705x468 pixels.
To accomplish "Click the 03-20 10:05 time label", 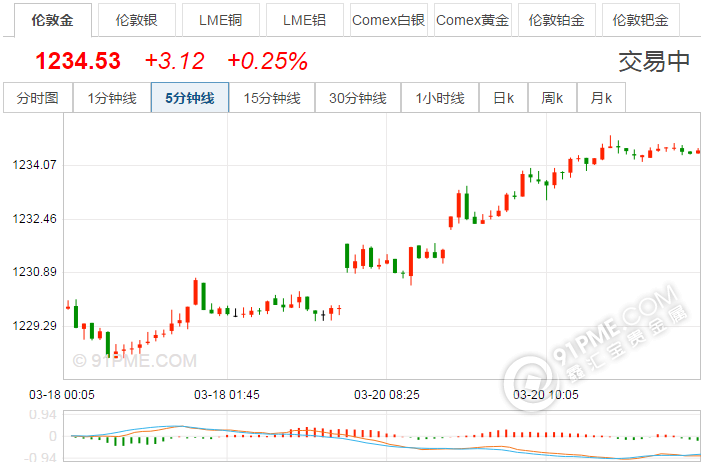I will pyautogui.click(x=546, y=395).
